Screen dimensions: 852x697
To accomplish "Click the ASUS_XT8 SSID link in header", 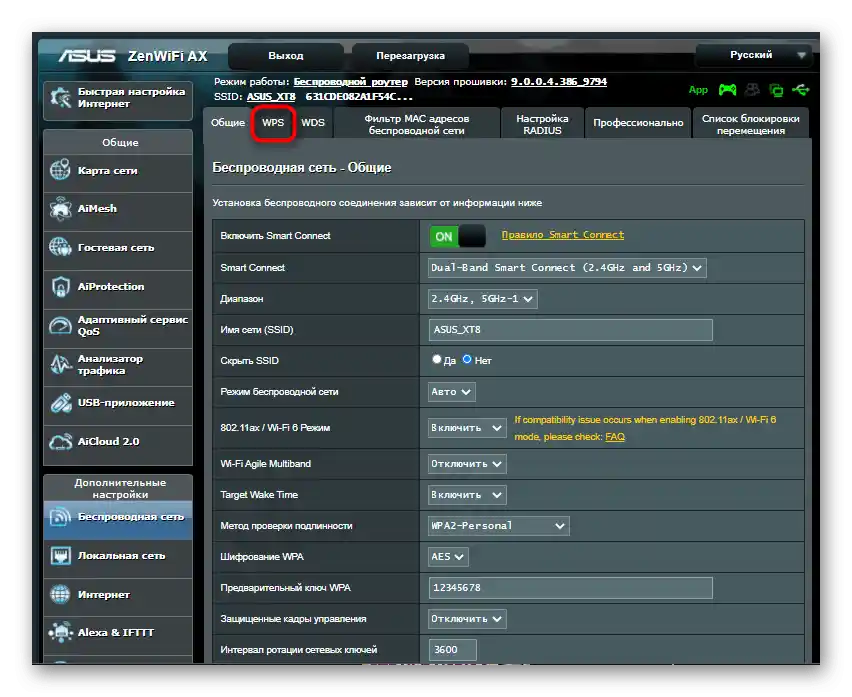I will click(x=271, y=97).
